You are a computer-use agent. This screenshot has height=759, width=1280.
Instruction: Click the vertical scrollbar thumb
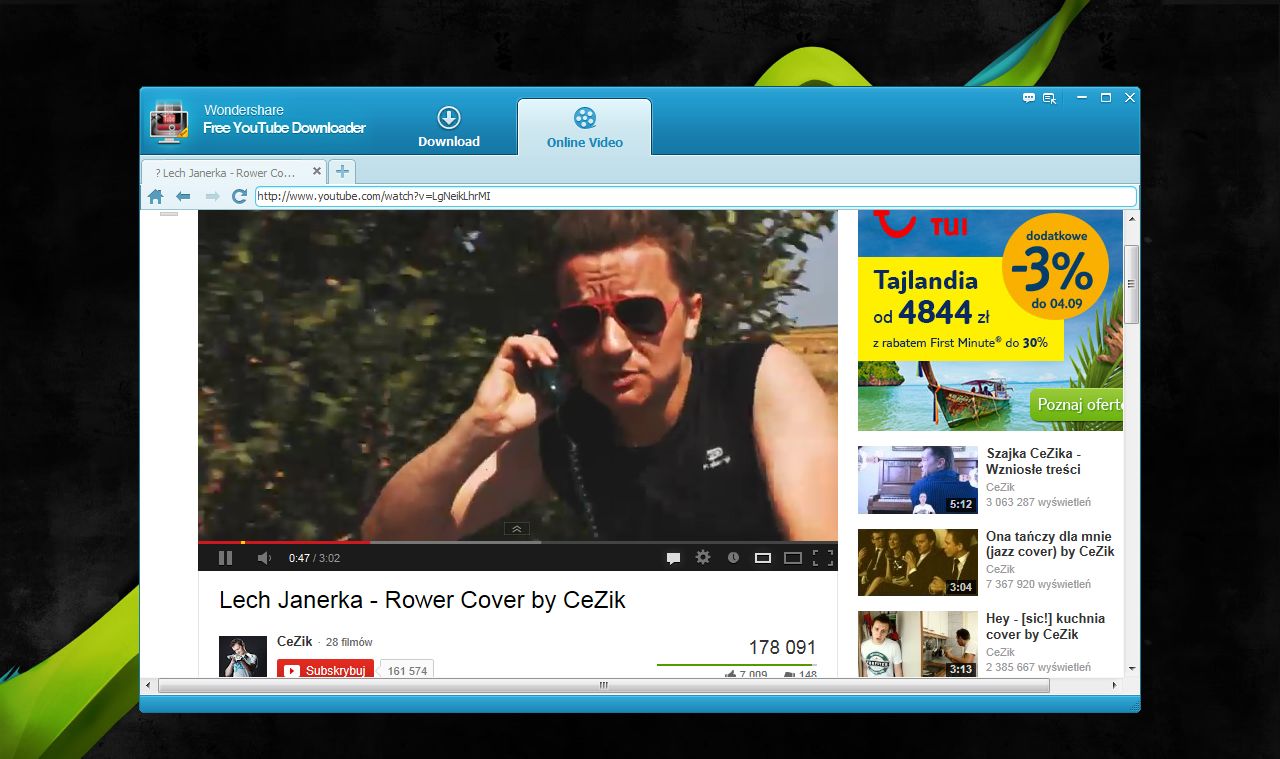pos(1132,285)
